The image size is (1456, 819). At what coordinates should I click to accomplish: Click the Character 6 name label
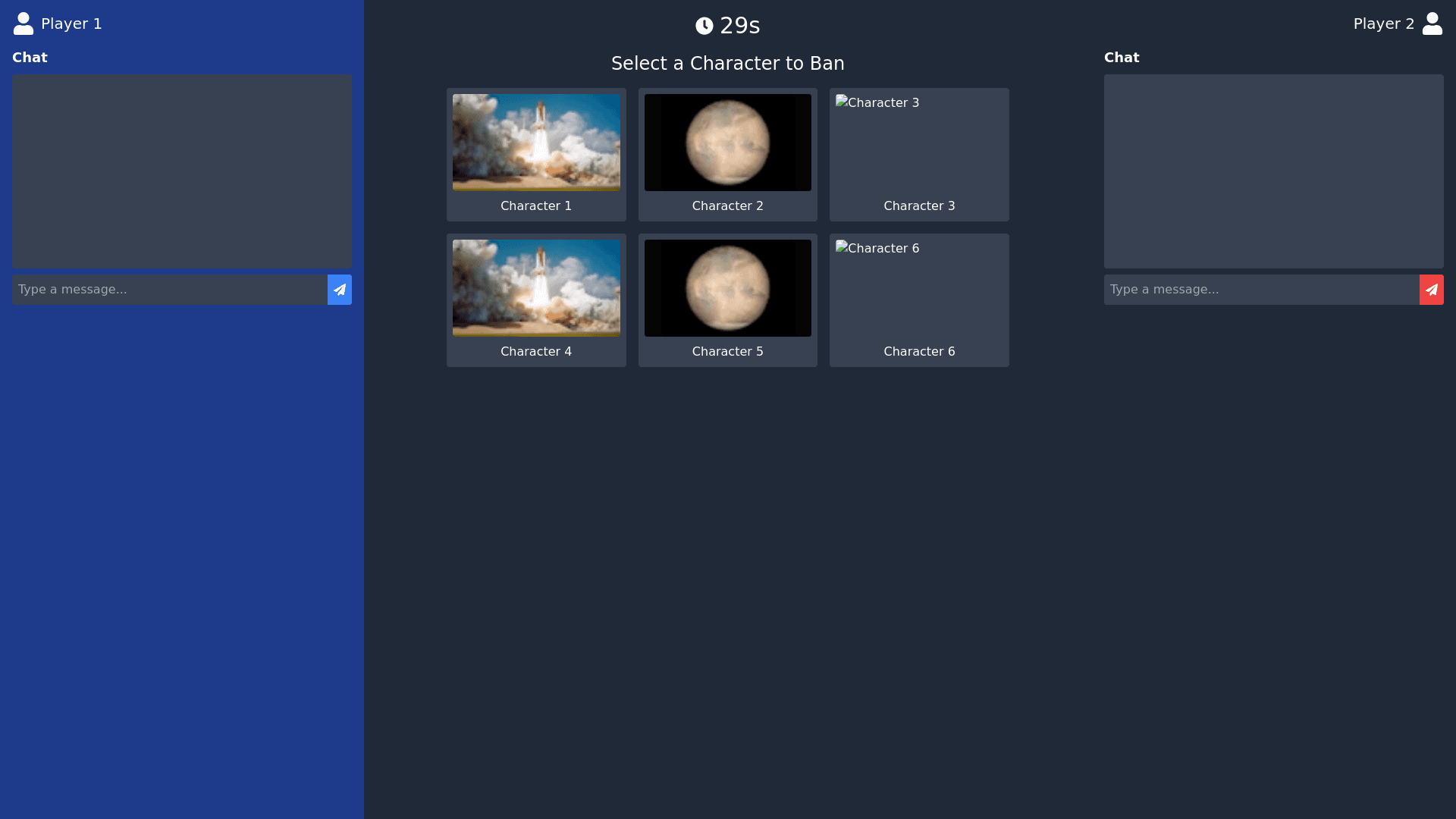pos(919,351)
